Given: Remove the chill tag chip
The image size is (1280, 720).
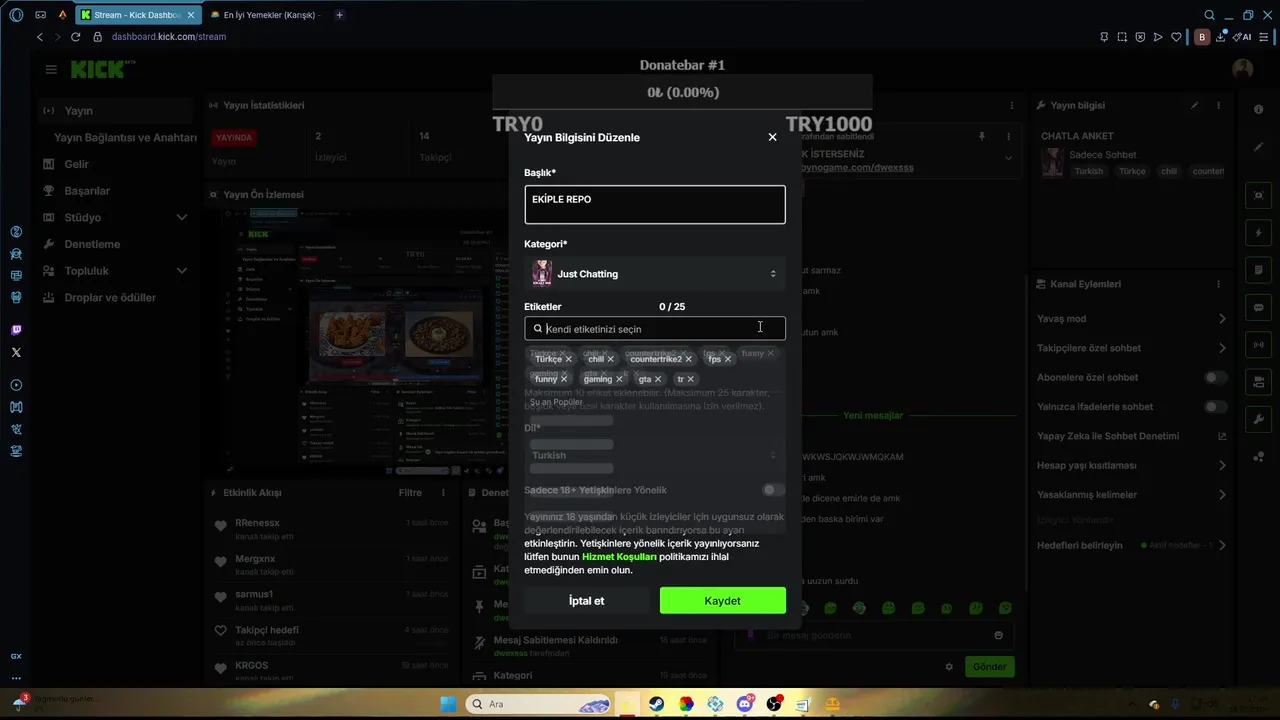Looking at the screenshot, I should click(x=610, y=359).
